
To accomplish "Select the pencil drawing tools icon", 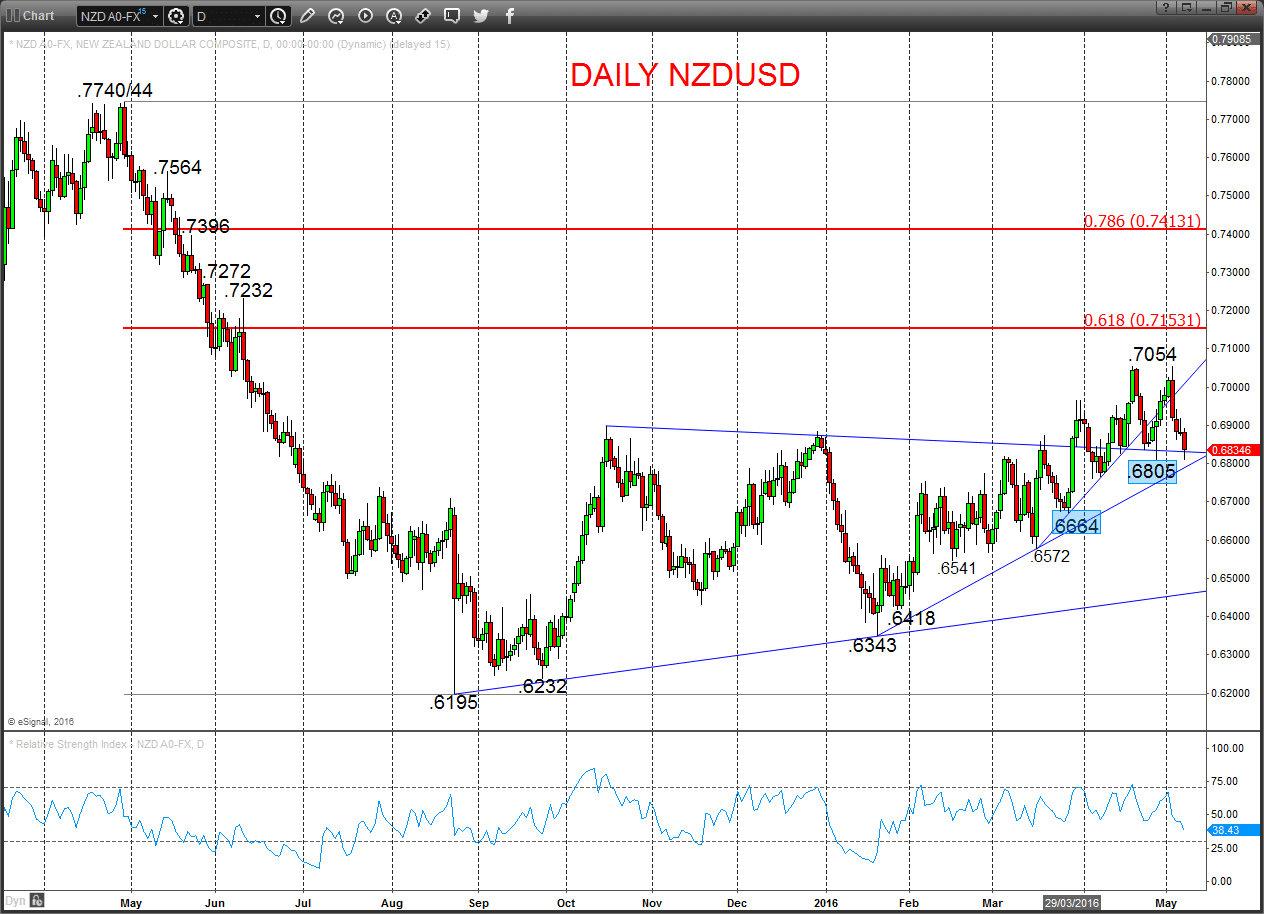I will pyautogui.click(x=307, y=16).
